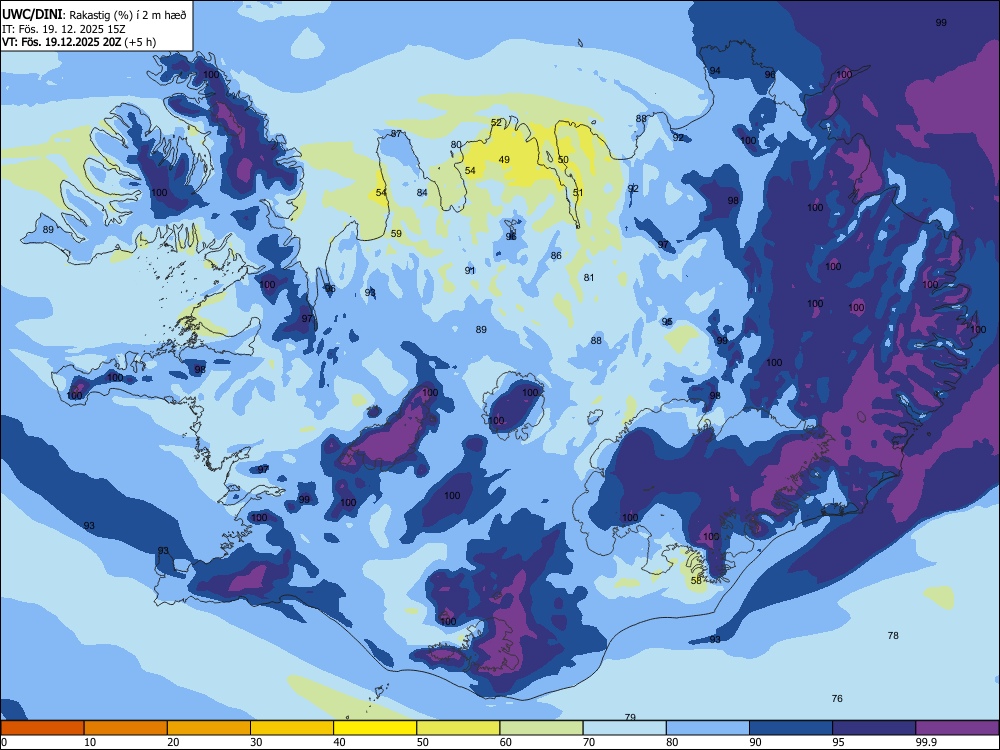Click the UWC/DINI title text

coord(32,14)
